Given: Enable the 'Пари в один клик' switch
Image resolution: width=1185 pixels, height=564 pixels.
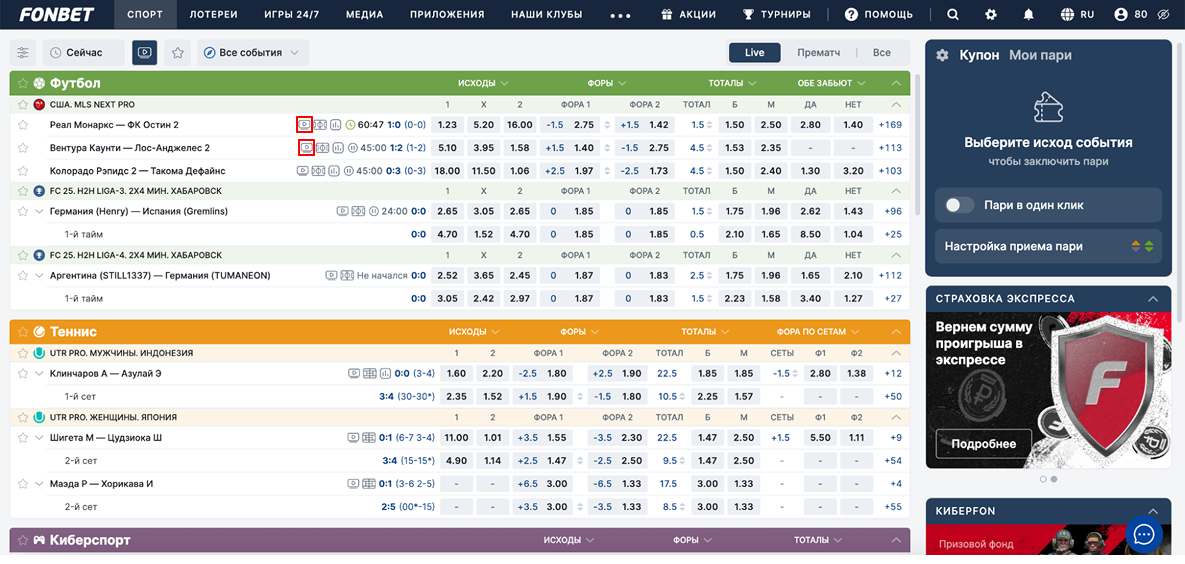Looking at the screenshot, I should [x=959, y=205].
